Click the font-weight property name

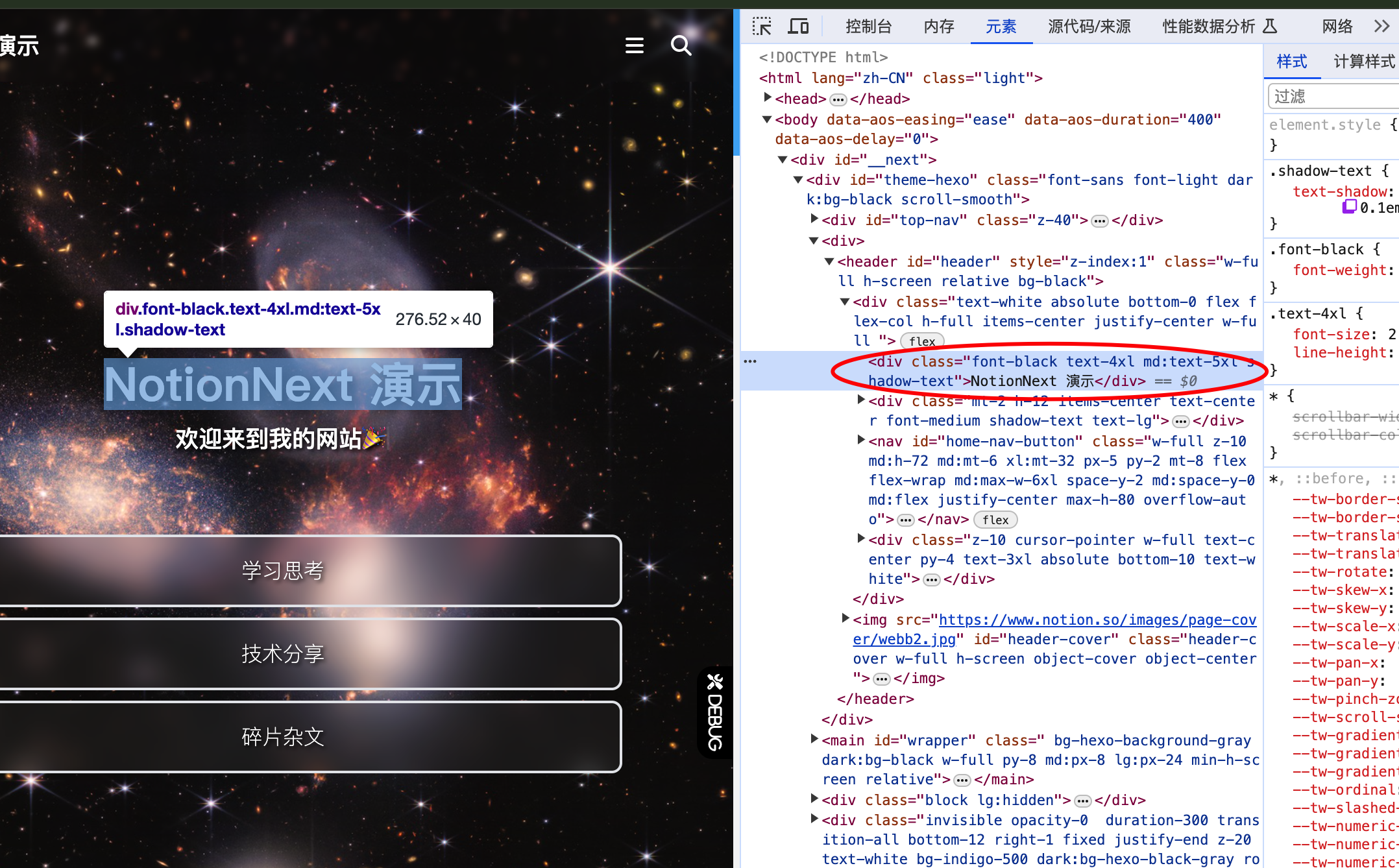[x=1340, y=271]
